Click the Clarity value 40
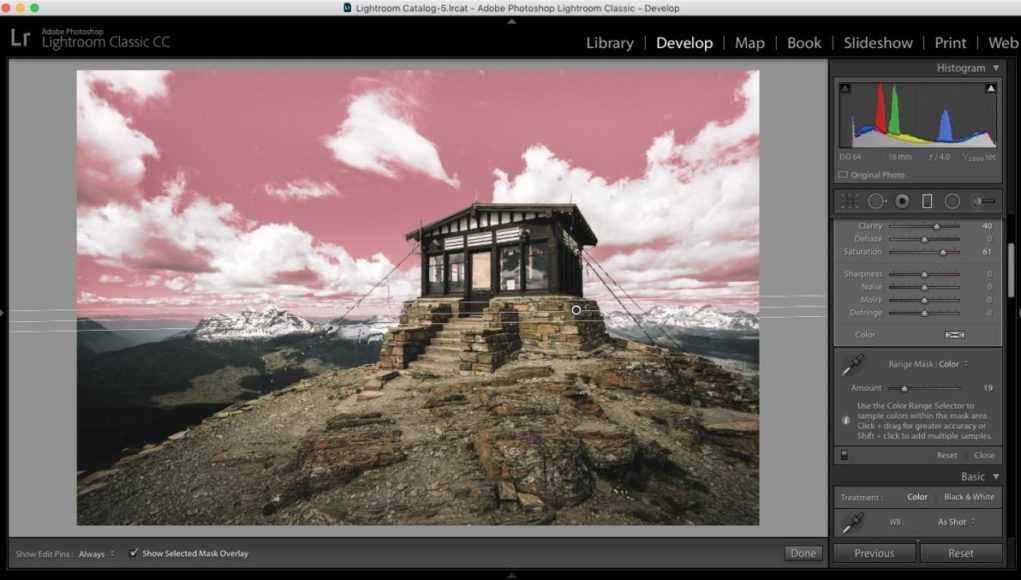Viewport: 1021px width, 580px height. coord(987,226)
